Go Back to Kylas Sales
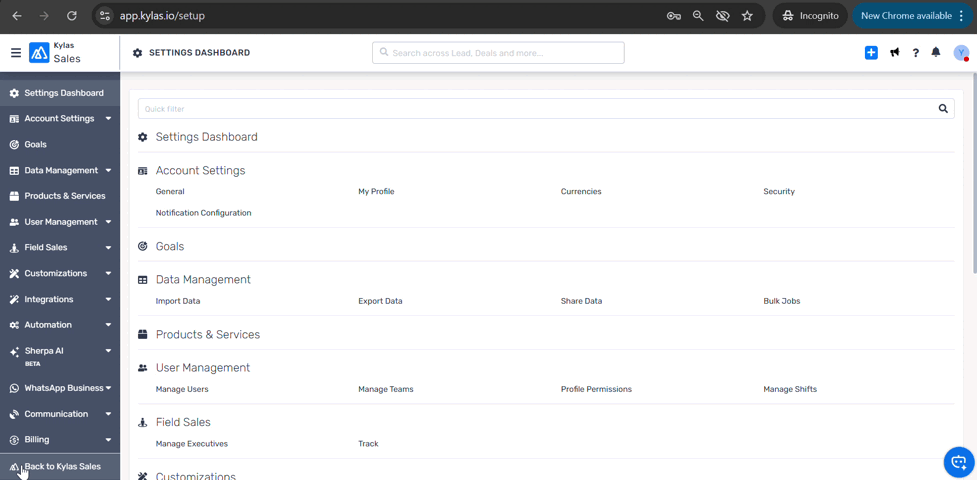977x480 pixels. [x=60, y=466]
